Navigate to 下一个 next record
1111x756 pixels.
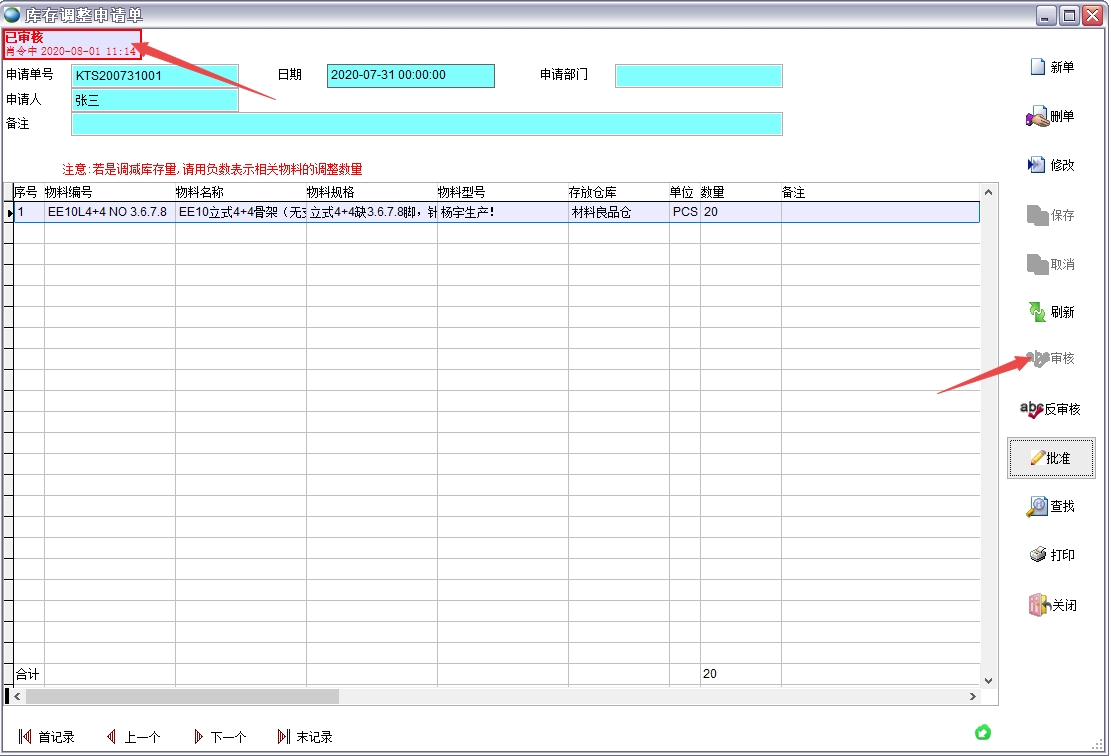(198, 737)
